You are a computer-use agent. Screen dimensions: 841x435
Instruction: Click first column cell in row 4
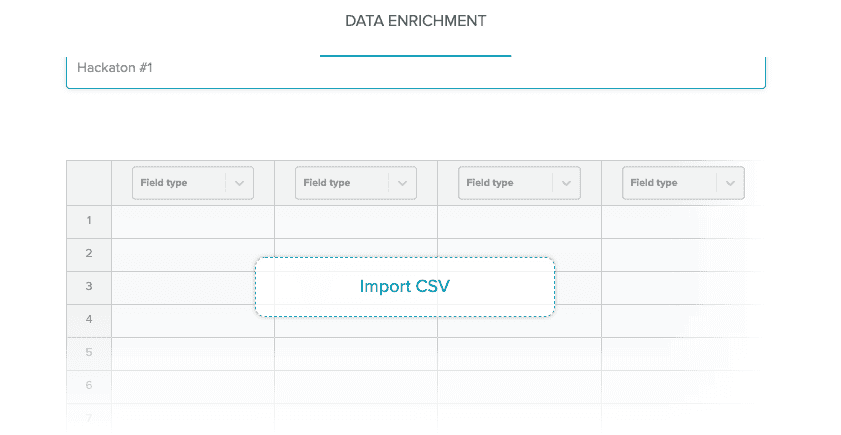pos(182,321)
